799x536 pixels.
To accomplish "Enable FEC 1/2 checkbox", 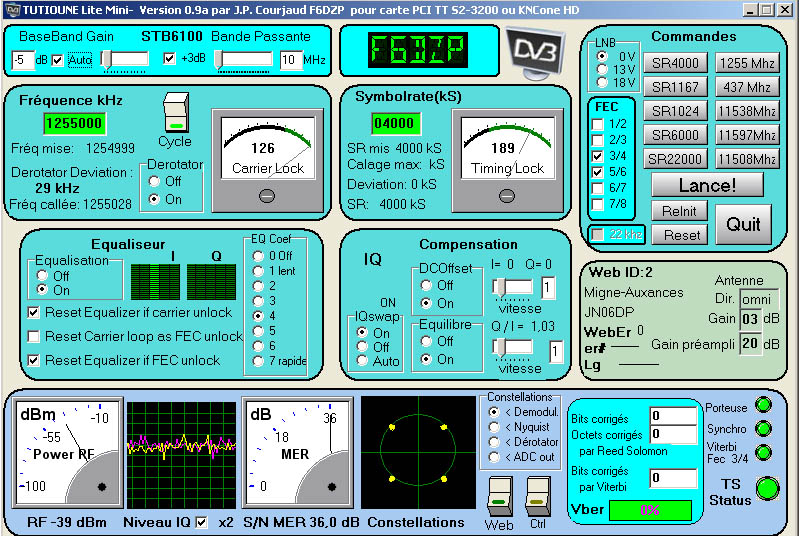I will (597, 124).
